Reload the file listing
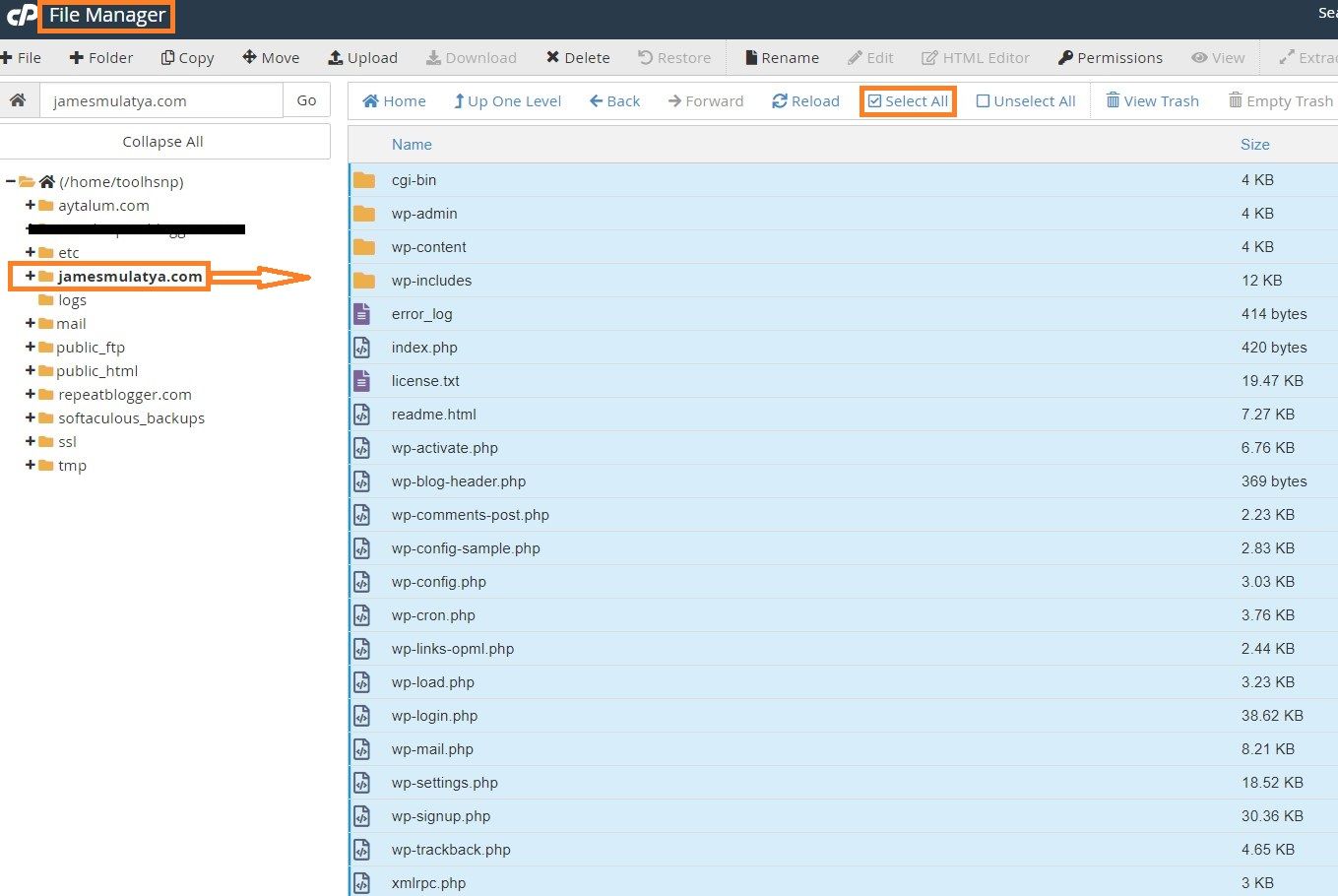 (805, 101)
